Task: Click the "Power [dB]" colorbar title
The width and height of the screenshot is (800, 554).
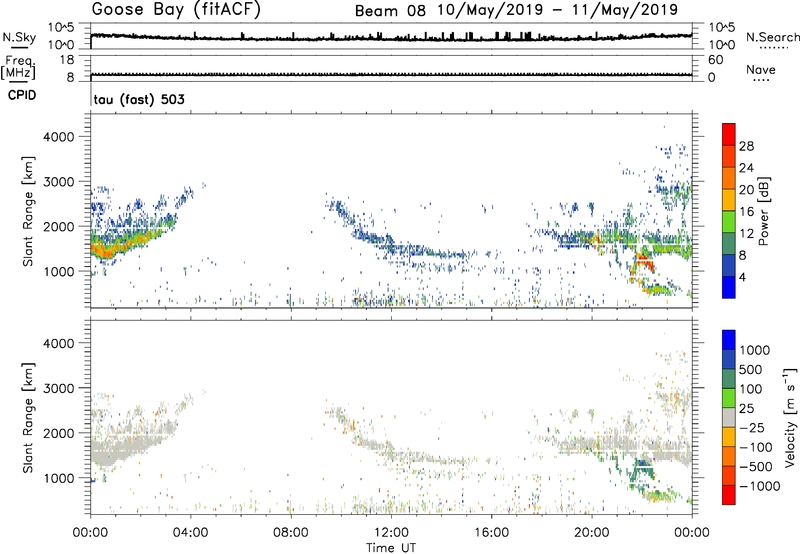Action: (763, 211)
